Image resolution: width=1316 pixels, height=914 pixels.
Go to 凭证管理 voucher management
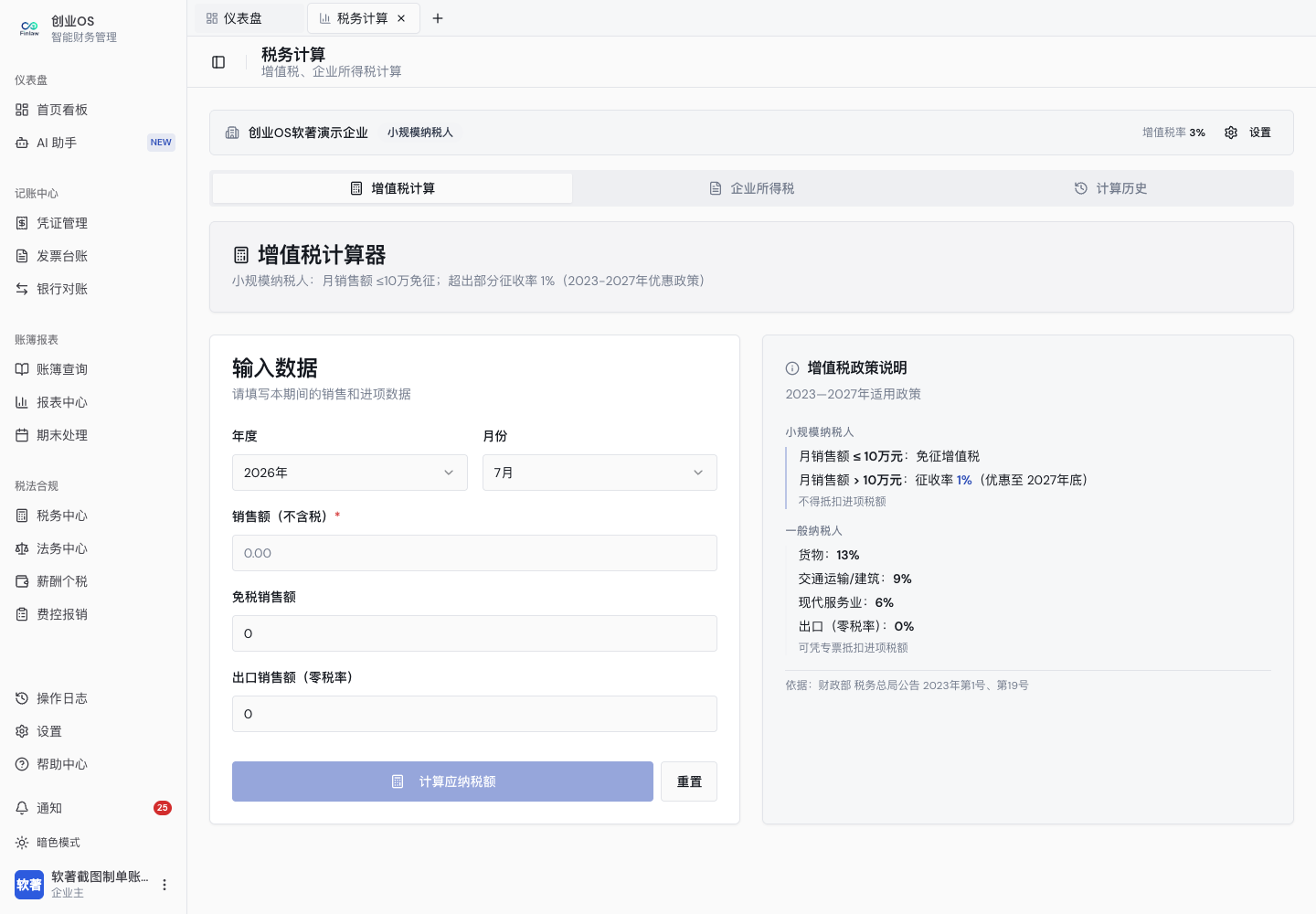(92, 223)
